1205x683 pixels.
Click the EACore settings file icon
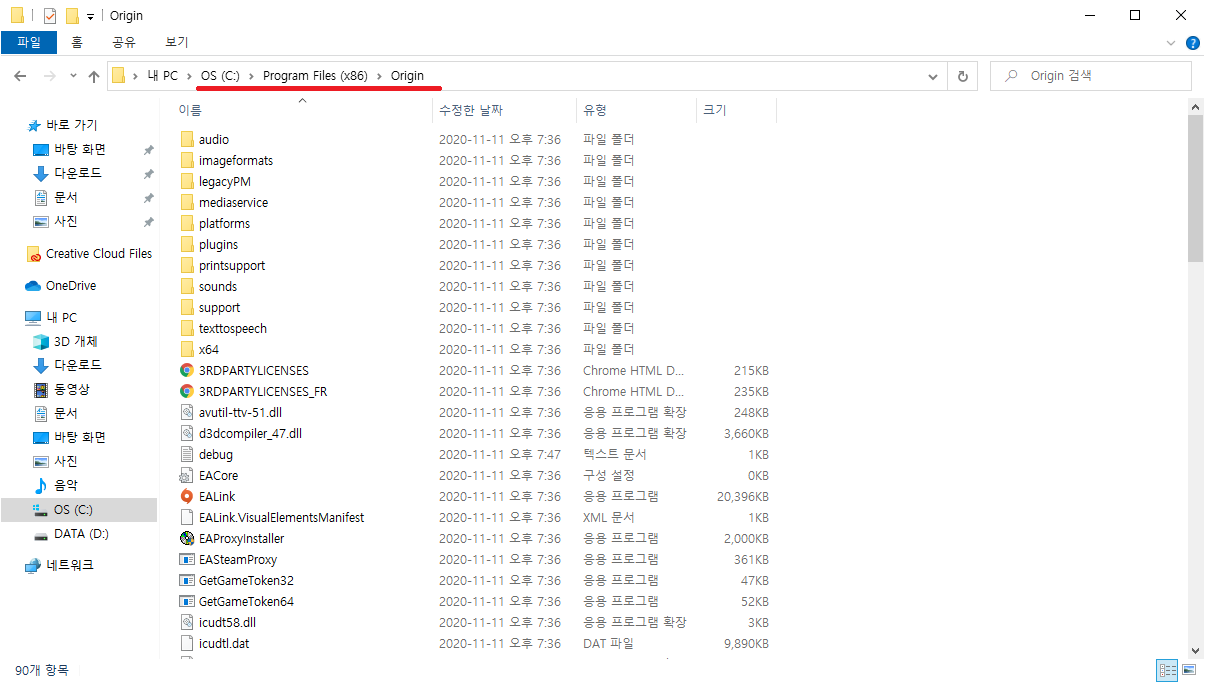point(186,475)
